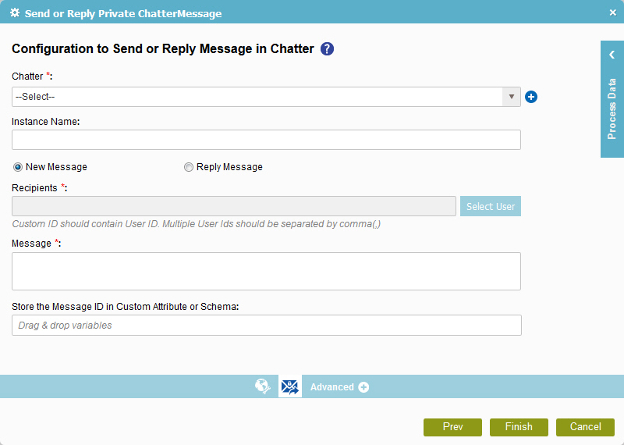Focus the Message text area
Image resolution: width=624 pixels, height=445 pixels.
pyautogui.click(x=266, y=271)
